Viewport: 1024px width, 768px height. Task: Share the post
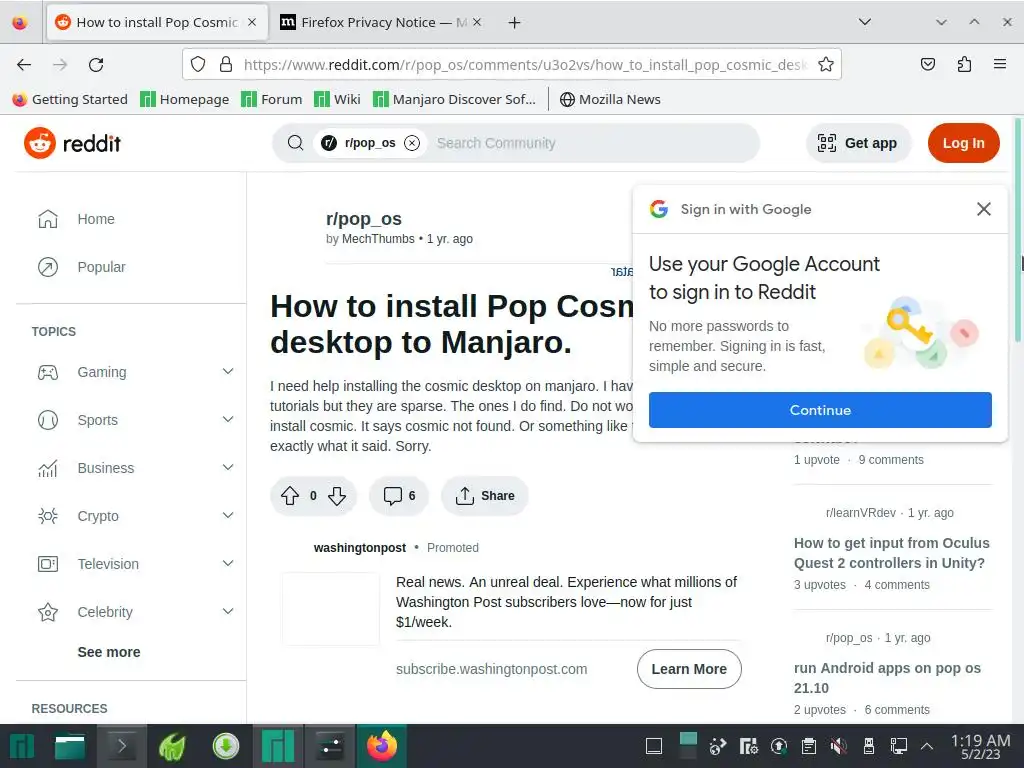485,496
